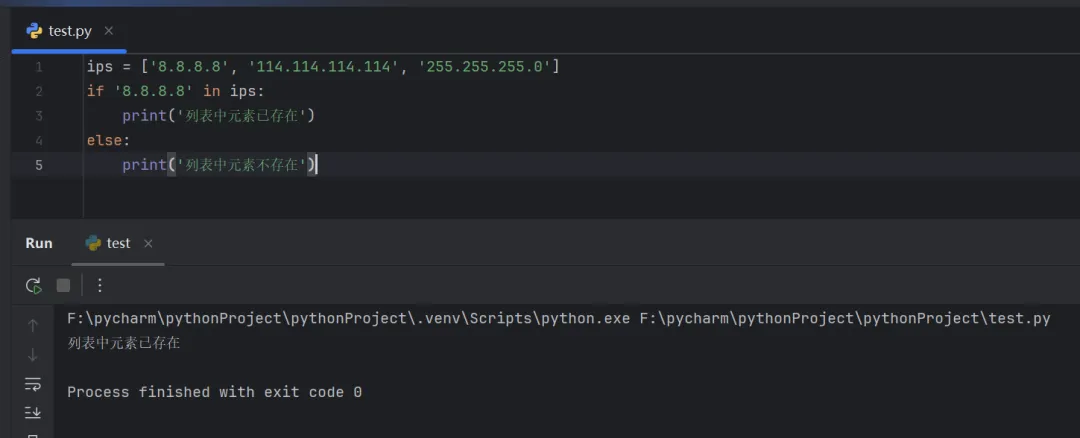This screenshot has width=1080, height=438.
Task: Open the Run toolbar more options menu
Action: pos(99,285)
